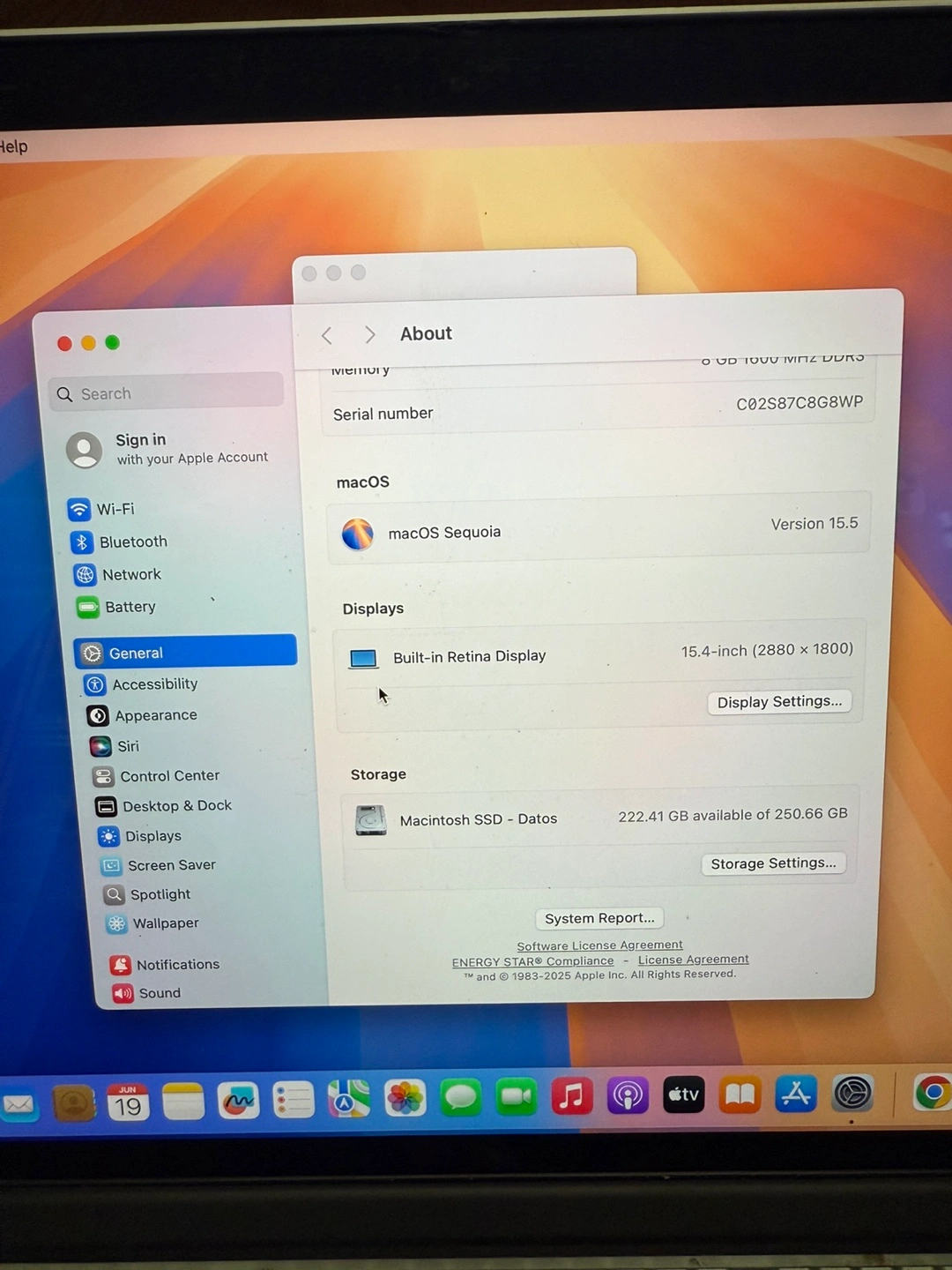Open Photos app in the Dock
952x1270 pixels.
pos(405,1099)
